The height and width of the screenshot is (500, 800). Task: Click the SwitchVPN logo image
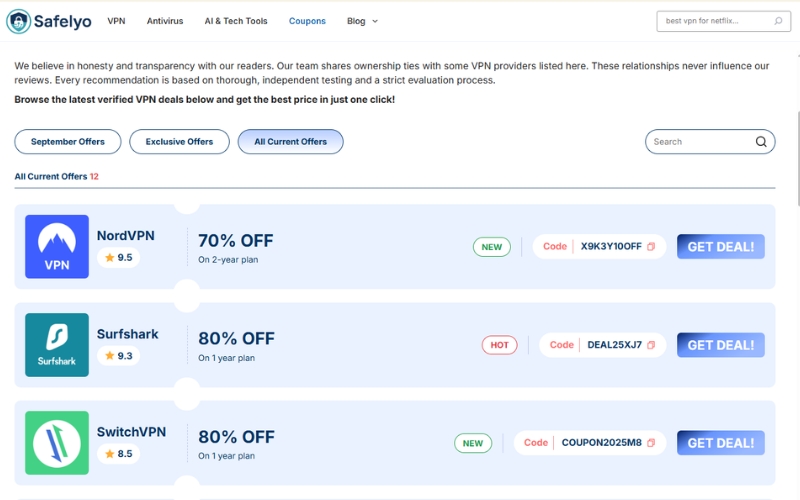(x=57, y=443)
